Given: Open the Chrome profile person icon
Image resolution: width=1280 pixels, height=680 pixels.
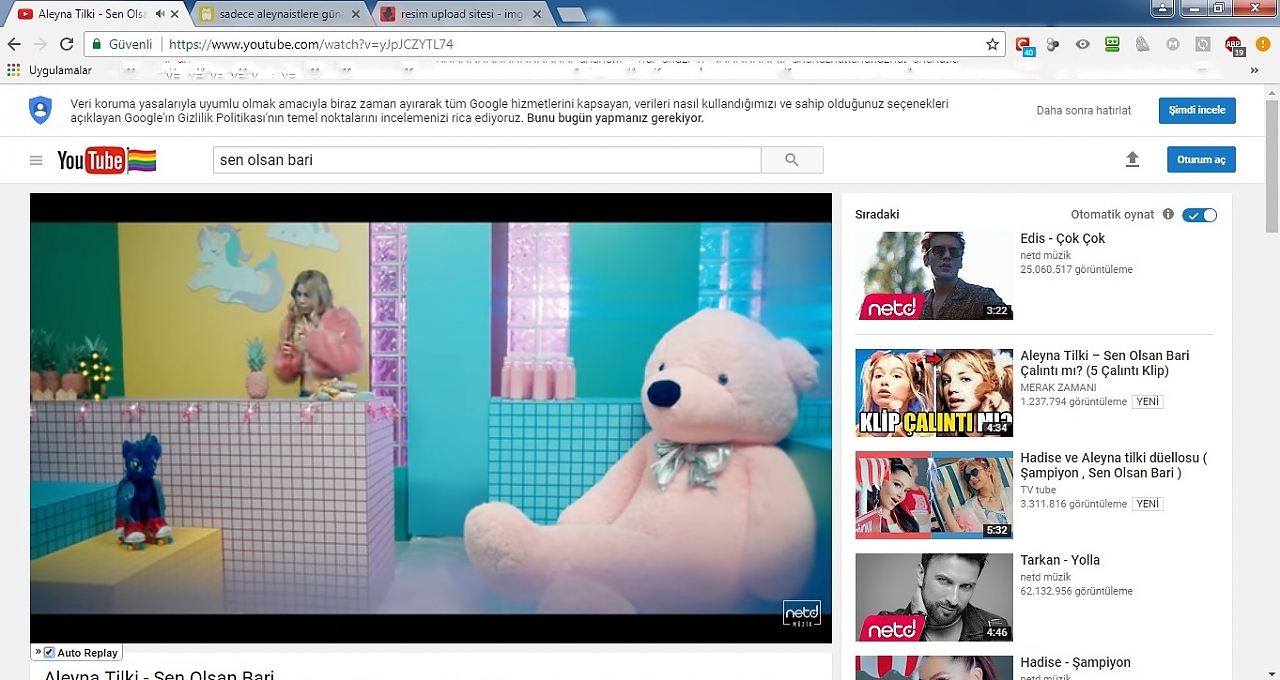Looking at the screenshot, I should tap(1162, 7).
